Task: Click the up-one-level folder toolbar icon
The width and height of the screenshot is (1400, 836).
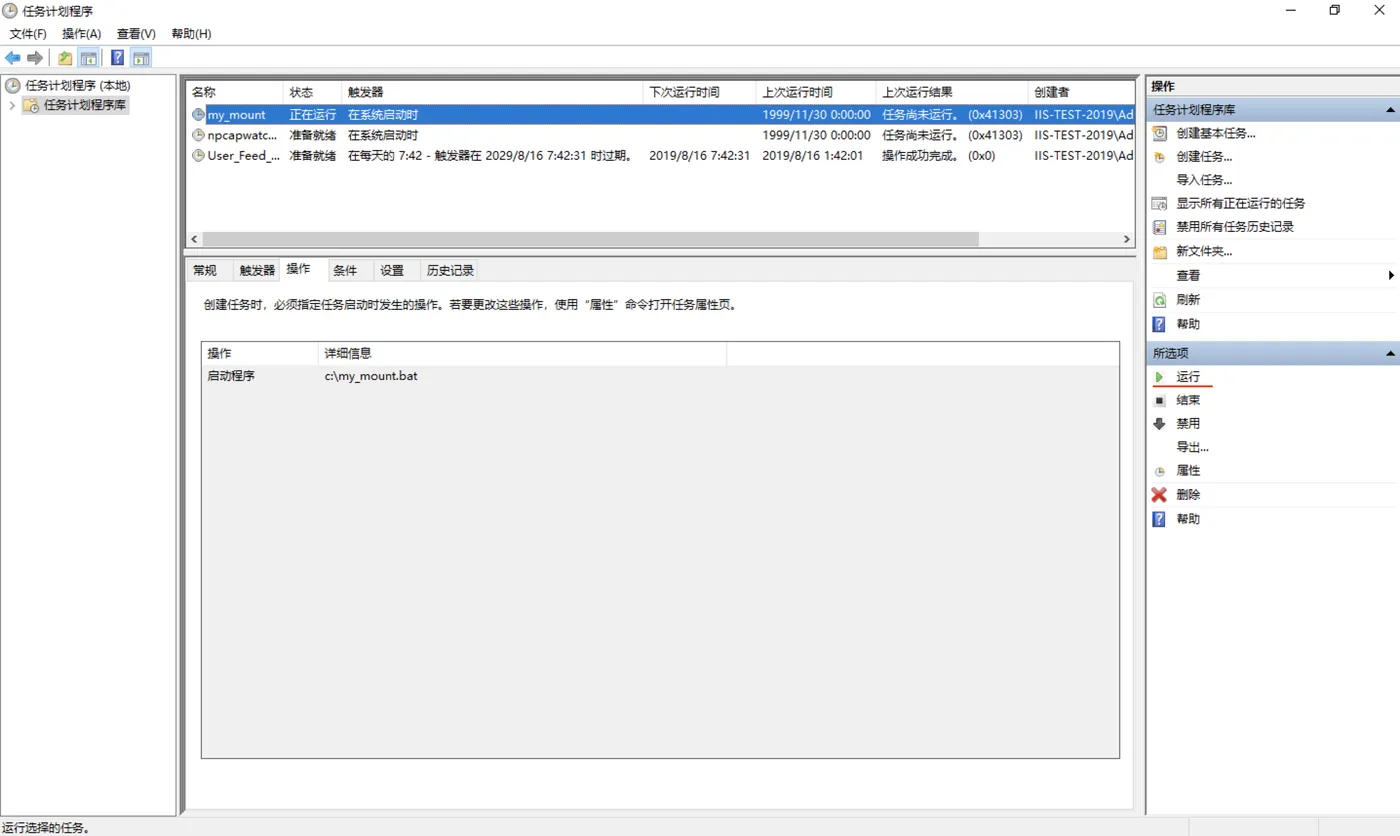Action: tap(65, 58)
